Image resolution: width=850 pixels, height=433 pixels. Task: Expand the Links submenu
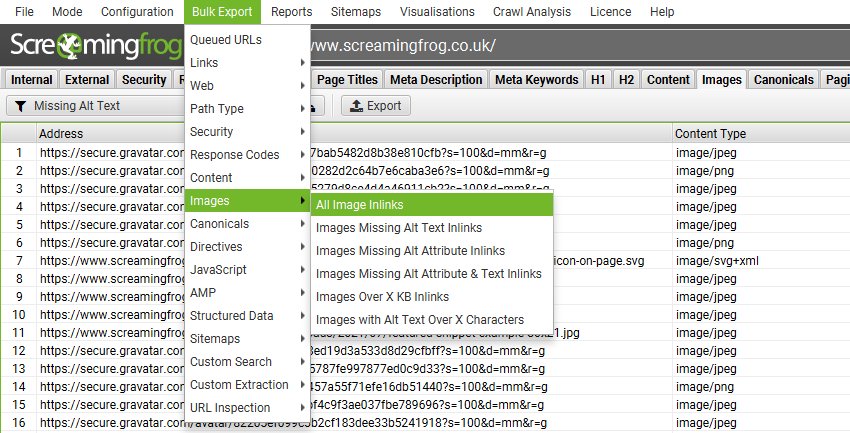(x=247, y=63)
